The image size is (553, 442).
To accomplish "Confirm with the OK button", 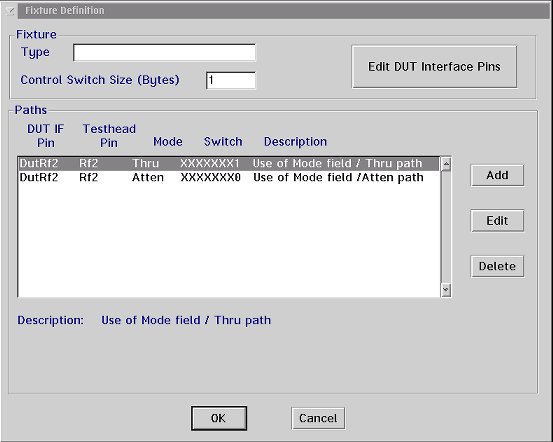I will tap(219, 418).
